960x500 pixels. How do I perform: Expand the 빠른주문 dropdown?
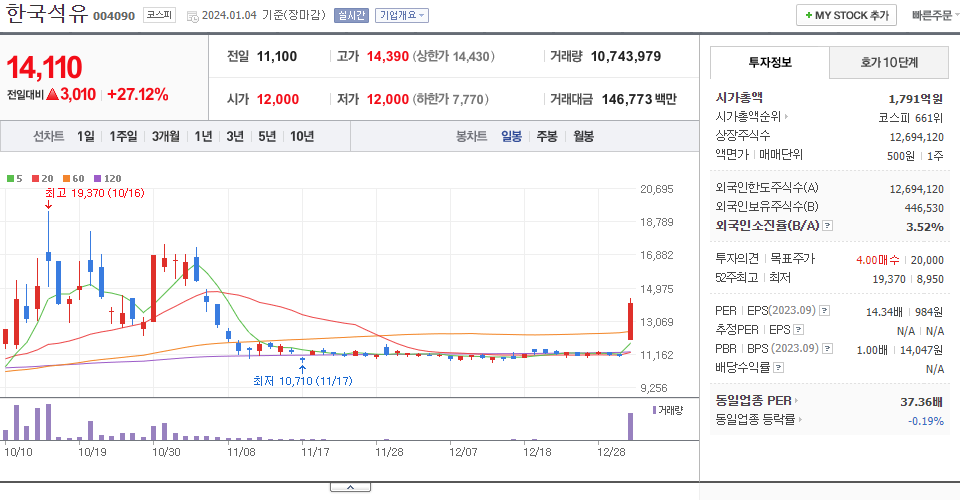pos(935,15)
